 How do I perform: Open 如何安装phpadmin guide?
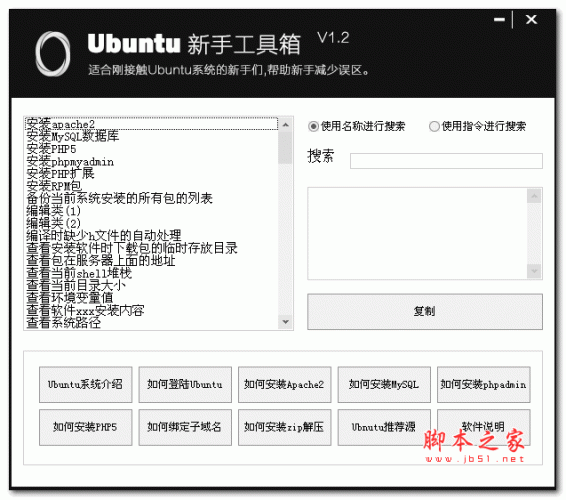484,384
